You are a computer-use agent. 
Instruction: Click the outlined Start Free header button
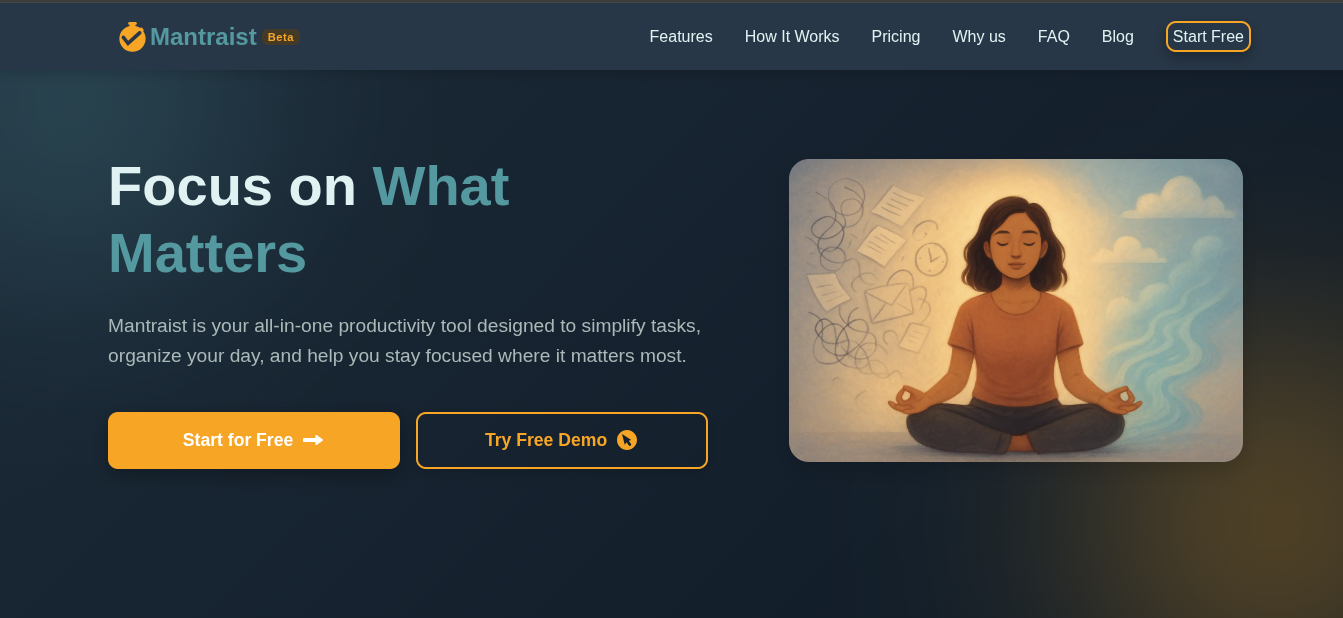[1208, 37]
